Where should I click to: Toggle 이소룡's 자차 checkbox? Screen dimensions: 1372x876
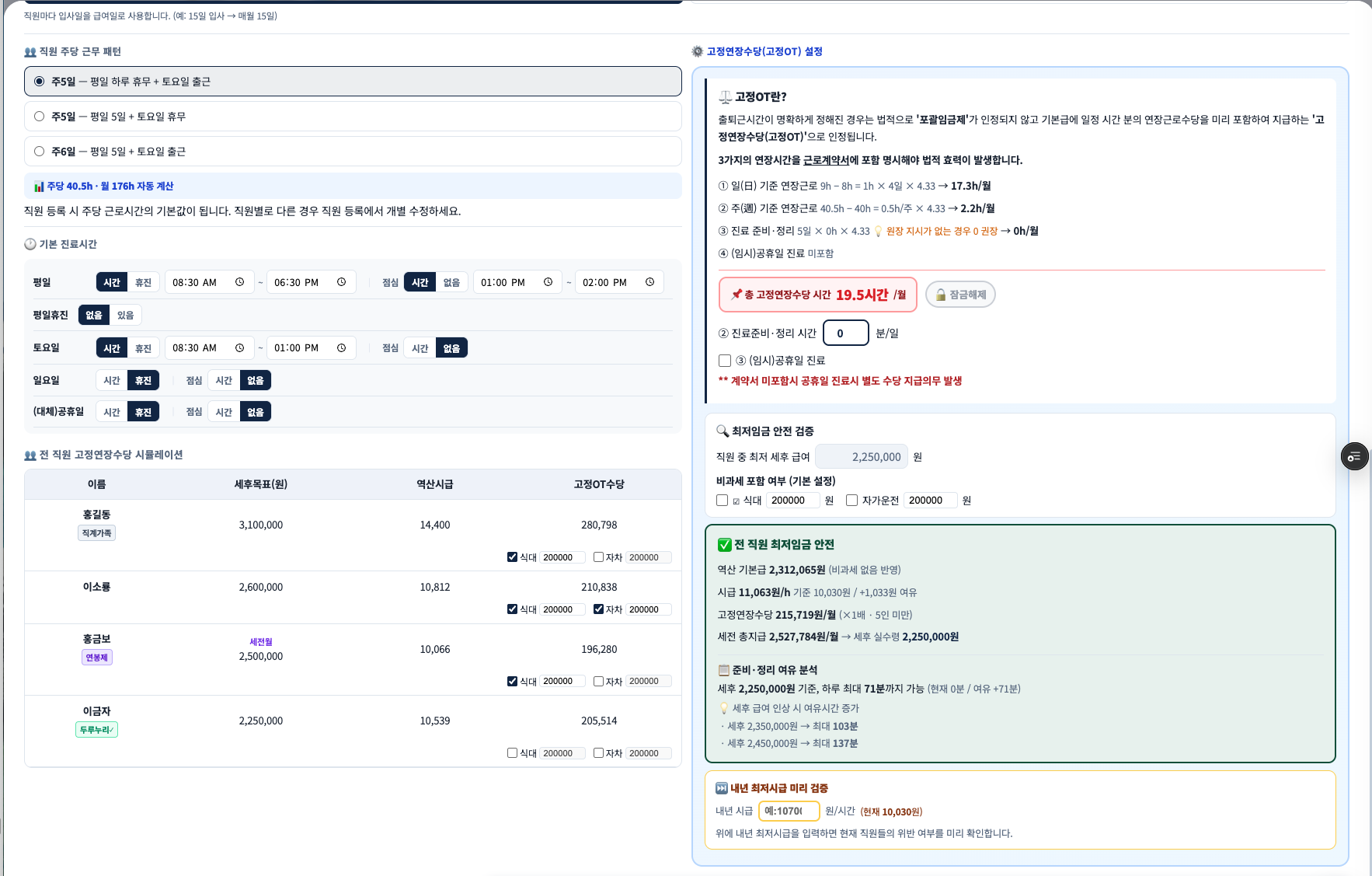click(x=598, y=609)
